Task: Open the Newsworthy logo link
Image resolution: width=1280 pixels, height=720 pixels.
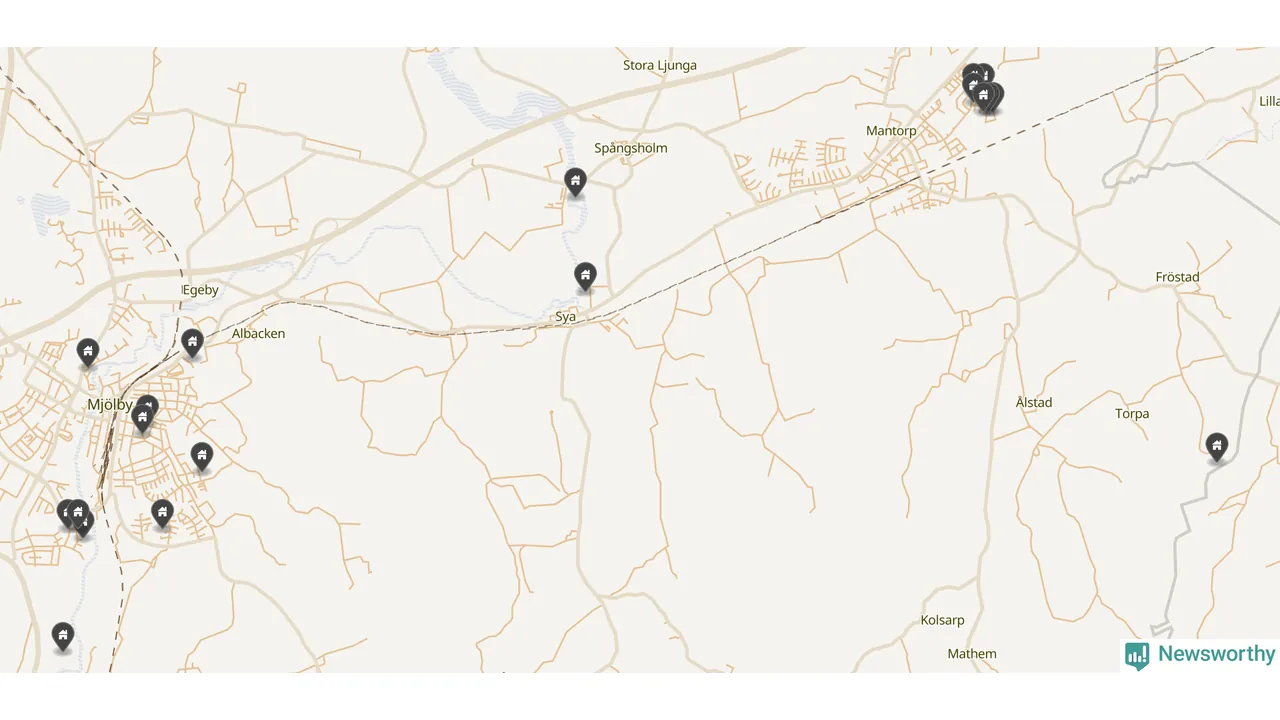Action: pyautogui.click(x=1200, y=655)
